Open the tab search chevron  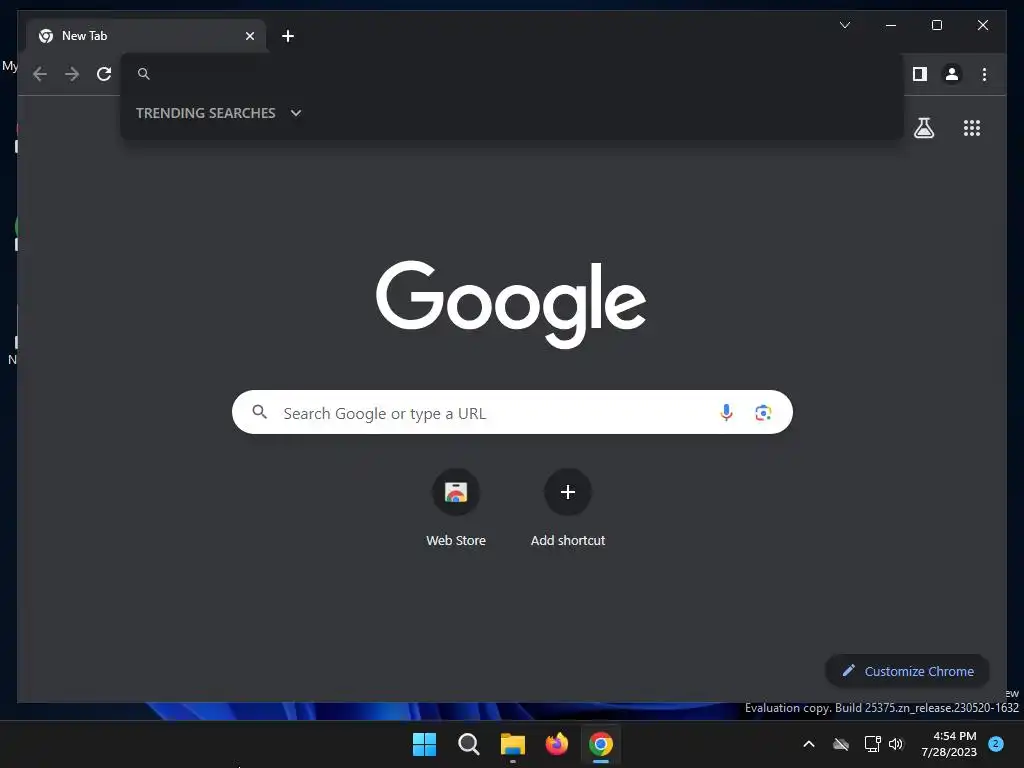[844, 25]
